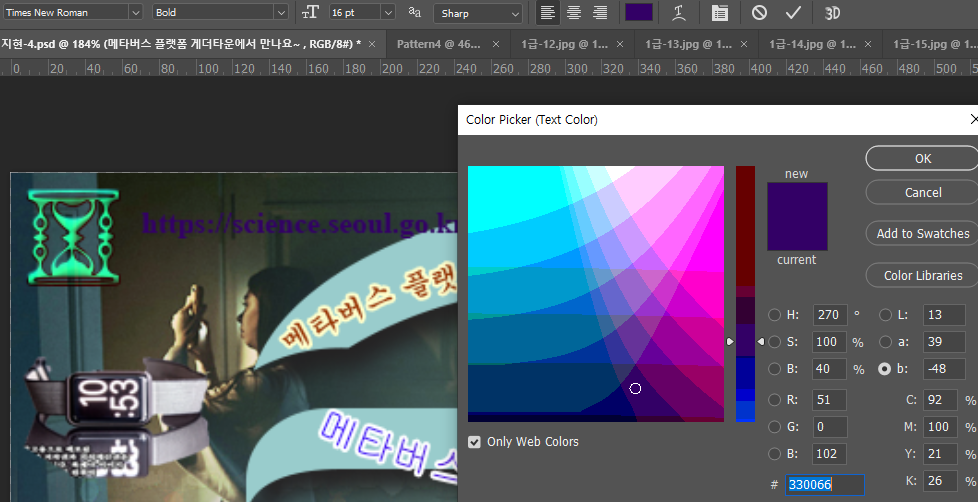Close the 1급-14.jpg tab
Viewport: 978px width, 502px height.
click(x=868, y=44)
